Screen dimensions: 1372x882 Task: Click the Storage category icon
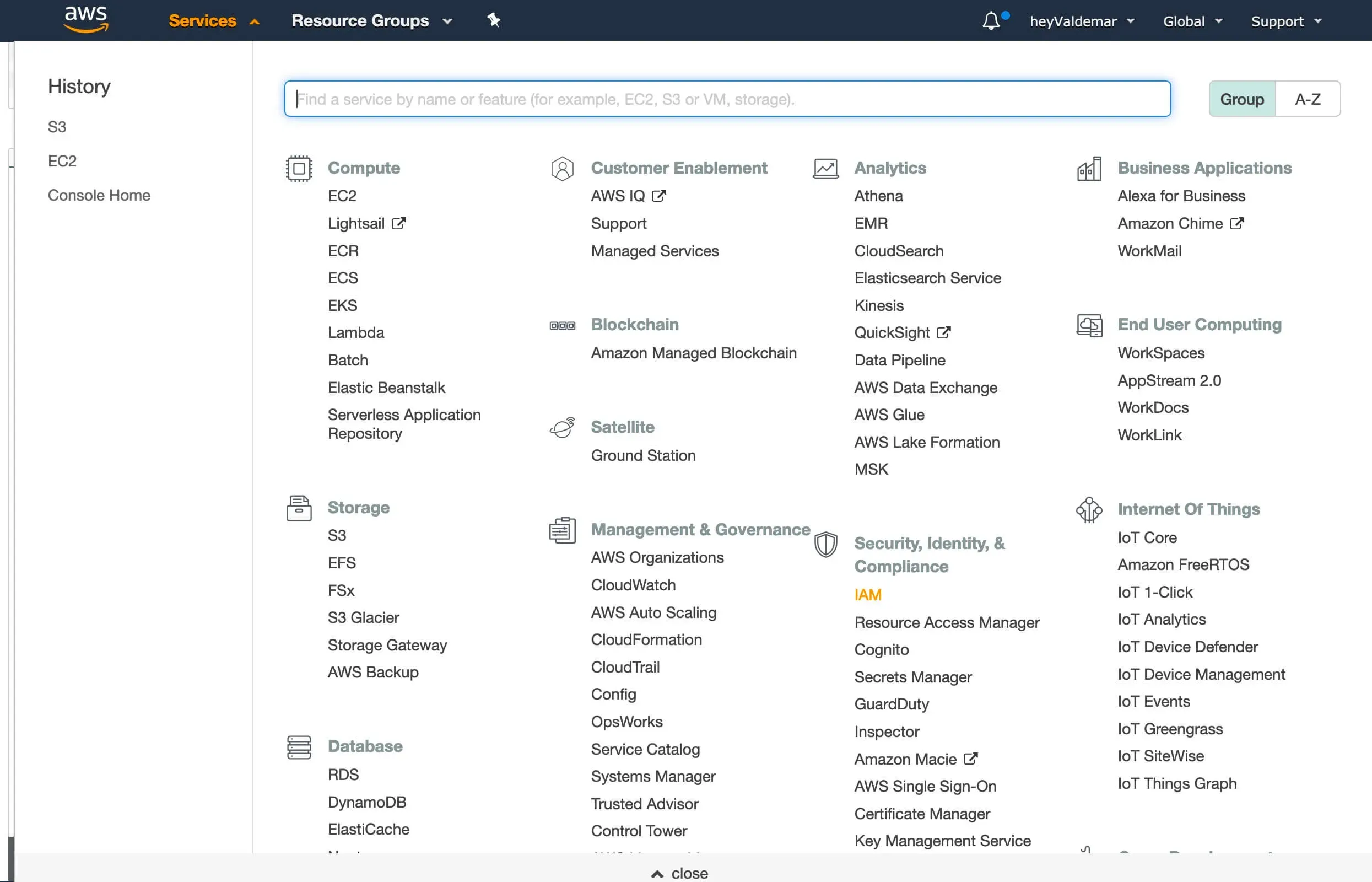(299, 508)
